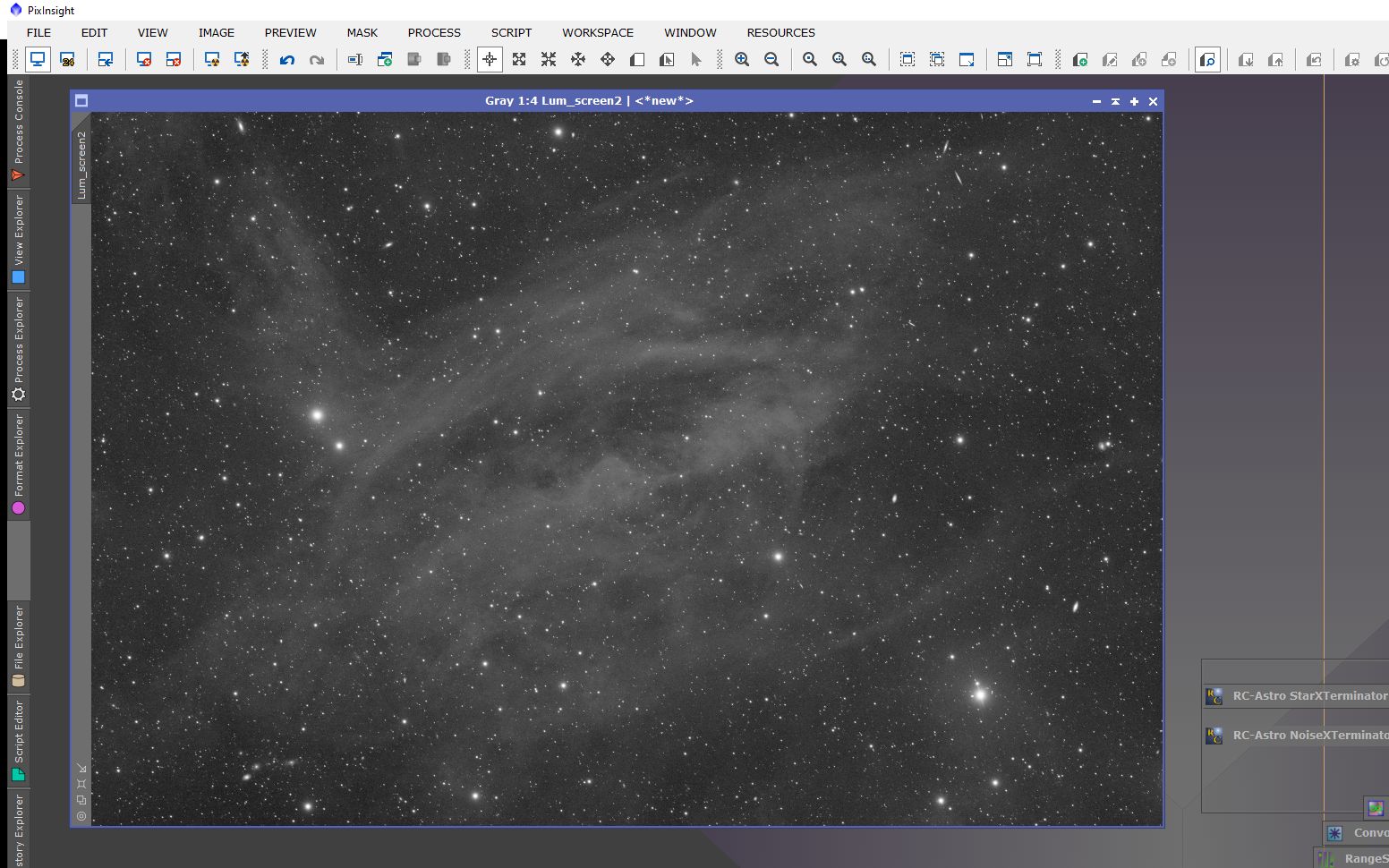The height and width of the screenshot is (868, 1389).
Task: Click the window with corner arrow icon
Action: 967,60
